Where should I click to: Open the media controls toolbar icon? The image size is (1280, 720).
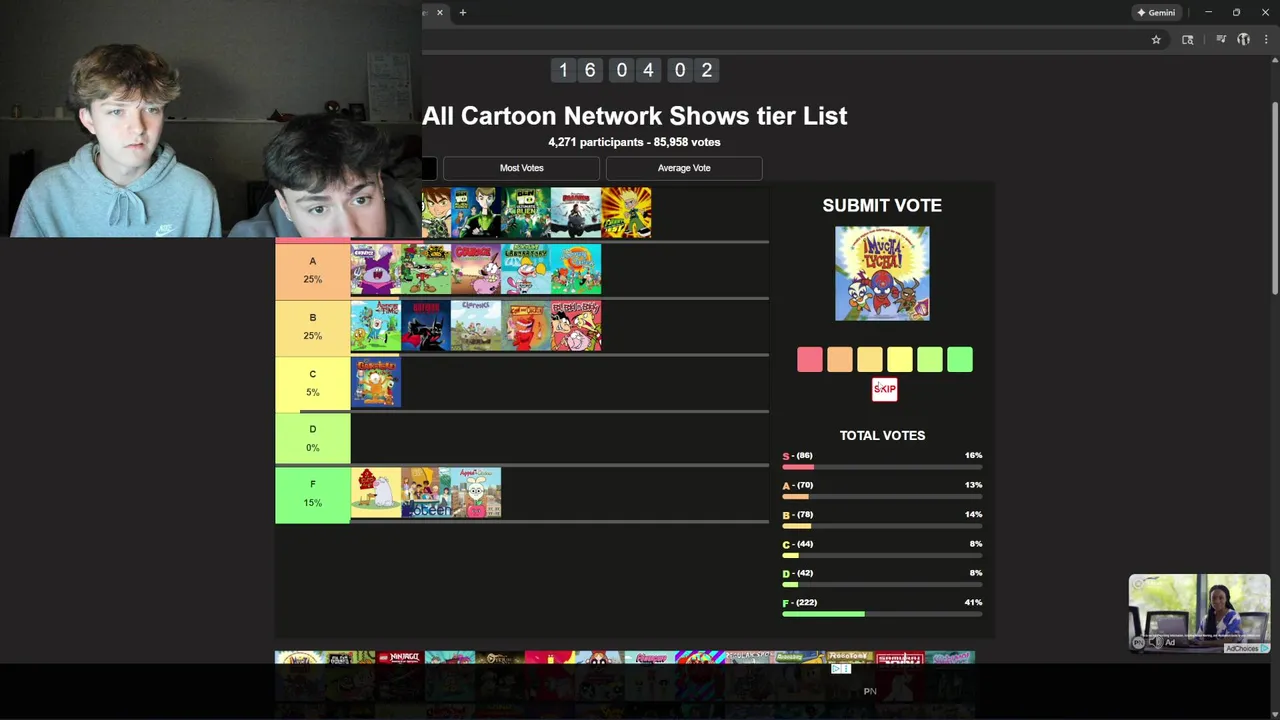1221,40
